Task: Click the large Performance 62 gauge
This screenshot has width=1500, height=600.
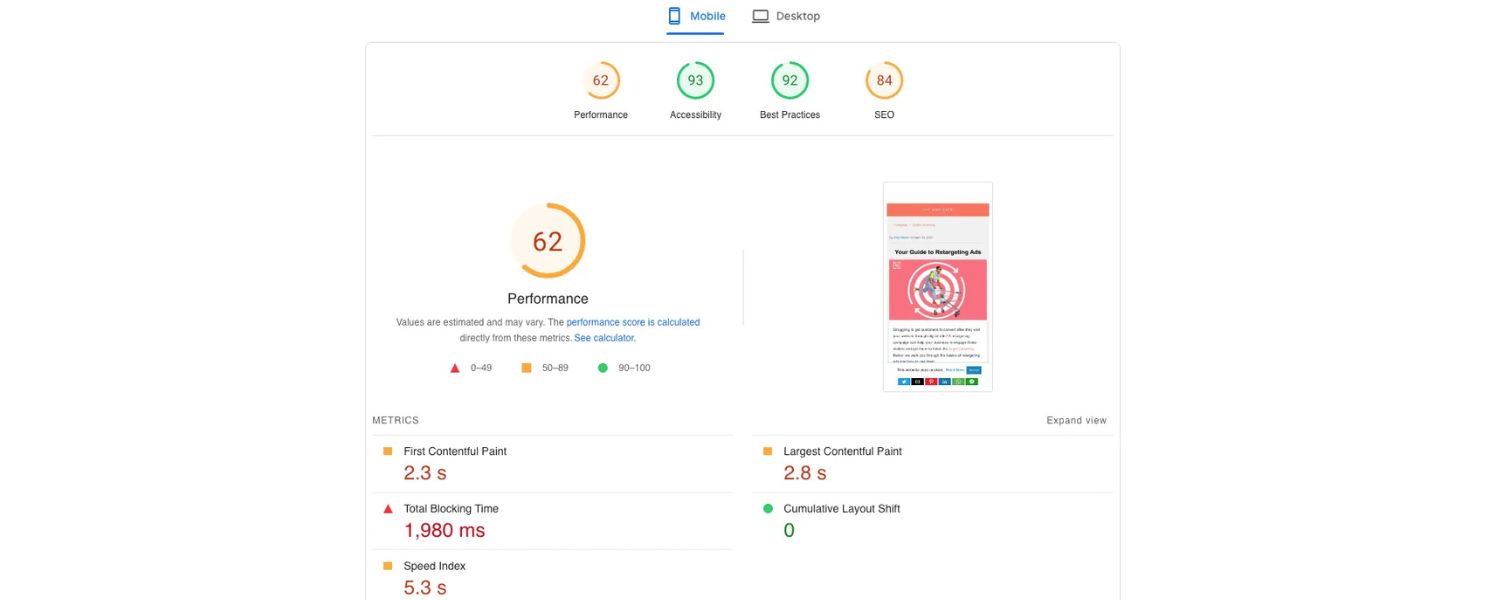Action: click(x=548, y=241)
